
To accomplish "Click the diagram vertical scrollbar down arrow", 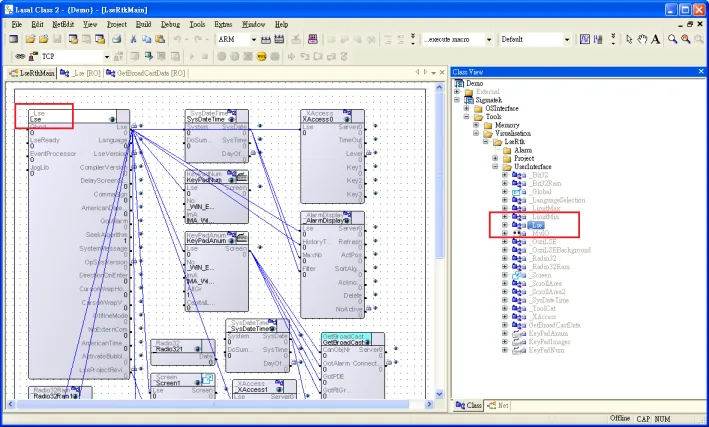I will [x=439, y=394].
